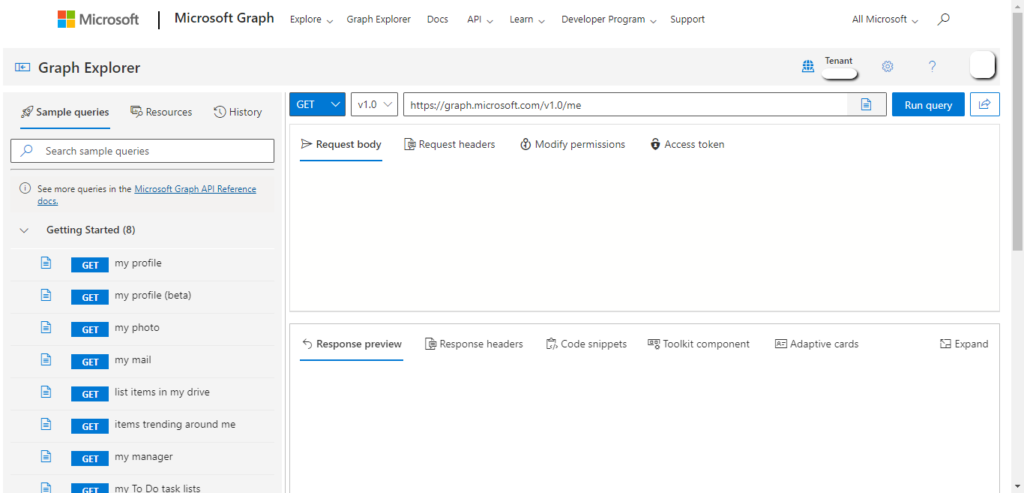Expand the Developer Program menu
Screen dimensions: 1024x493
click(608, 20)
